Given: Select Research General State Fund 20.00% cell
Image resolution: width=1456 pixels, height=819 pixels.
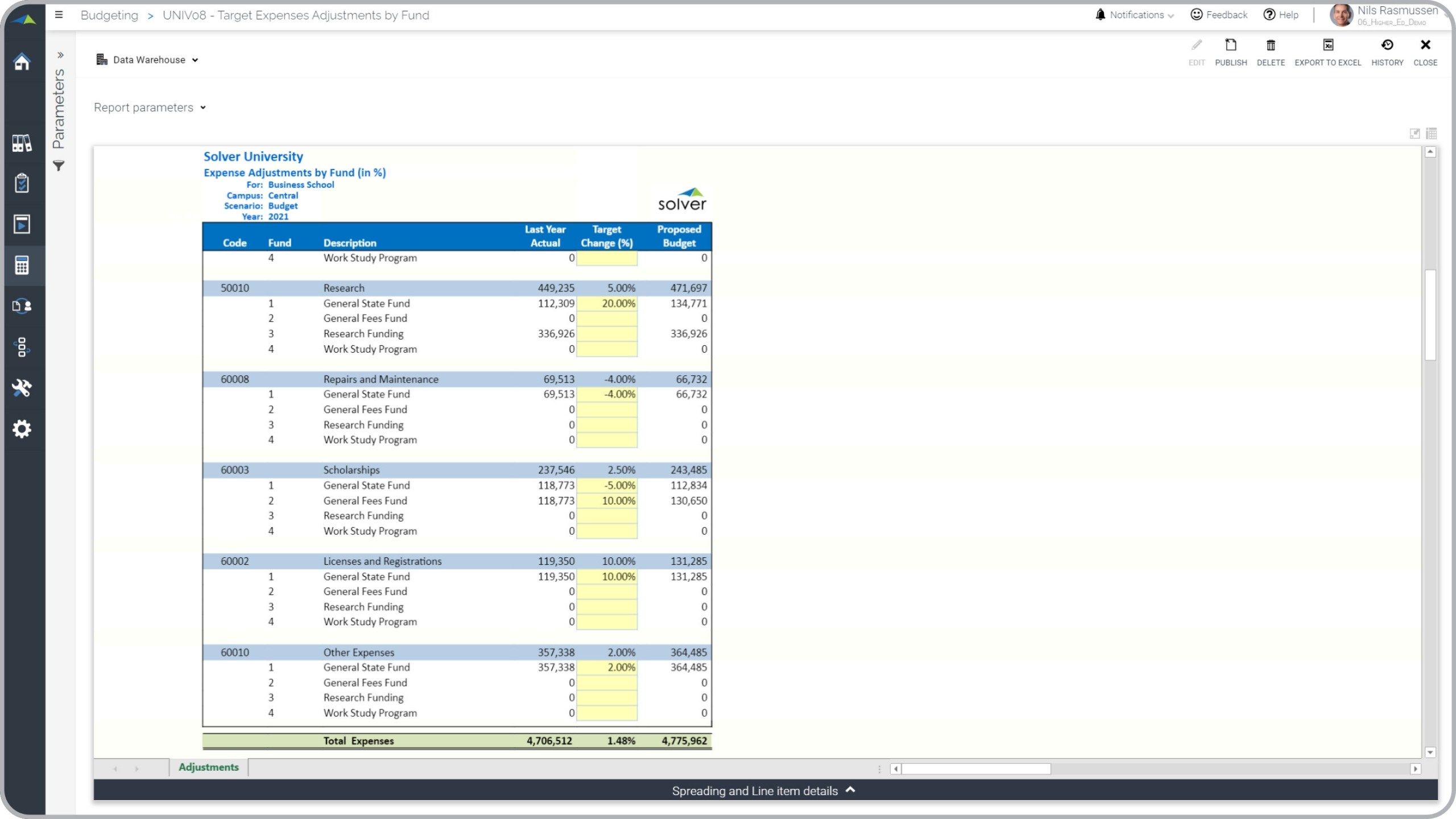Looking at the screenshot, I should point(607,304).
